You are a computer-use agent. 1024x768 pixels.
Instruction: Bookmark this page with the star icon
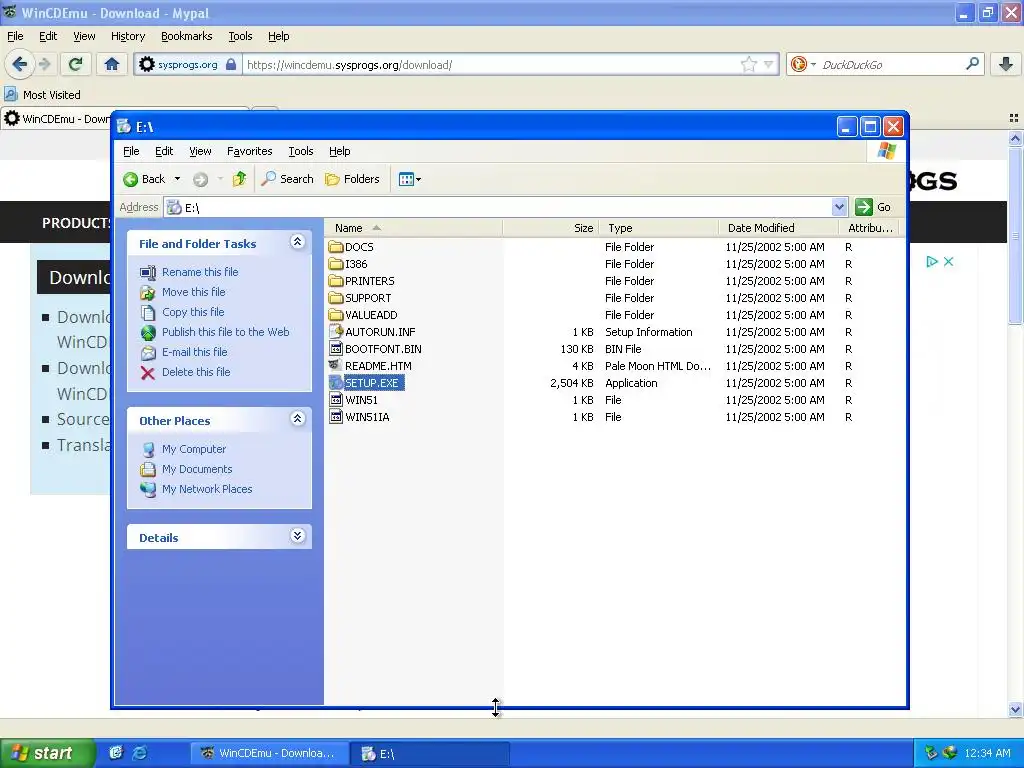[x=748, y=64]
